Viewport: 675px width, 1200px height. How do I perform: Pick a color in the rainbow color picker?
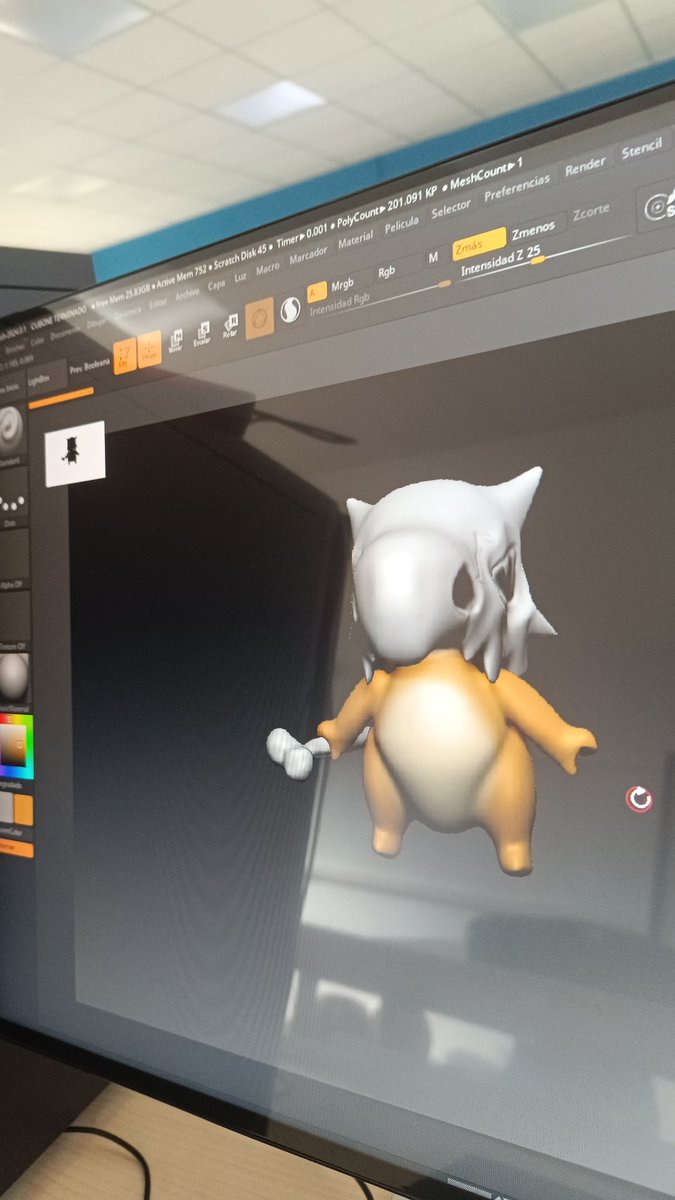point(16,747)
